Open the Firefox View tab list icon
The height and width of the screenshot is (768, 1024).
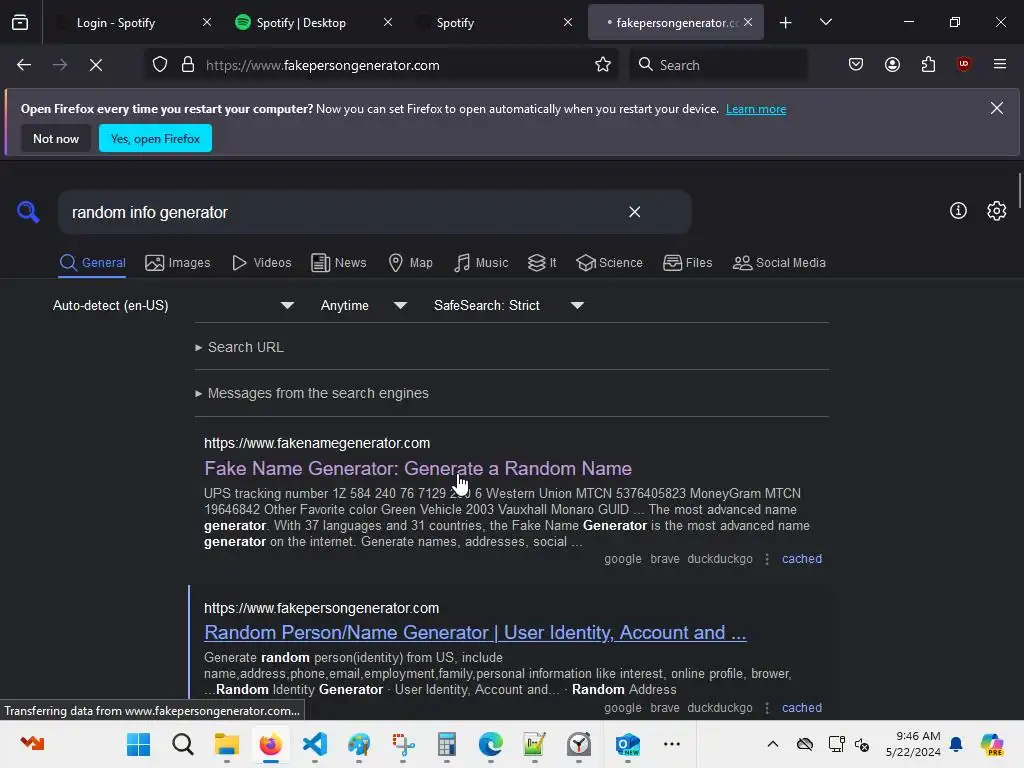[20, 22]
